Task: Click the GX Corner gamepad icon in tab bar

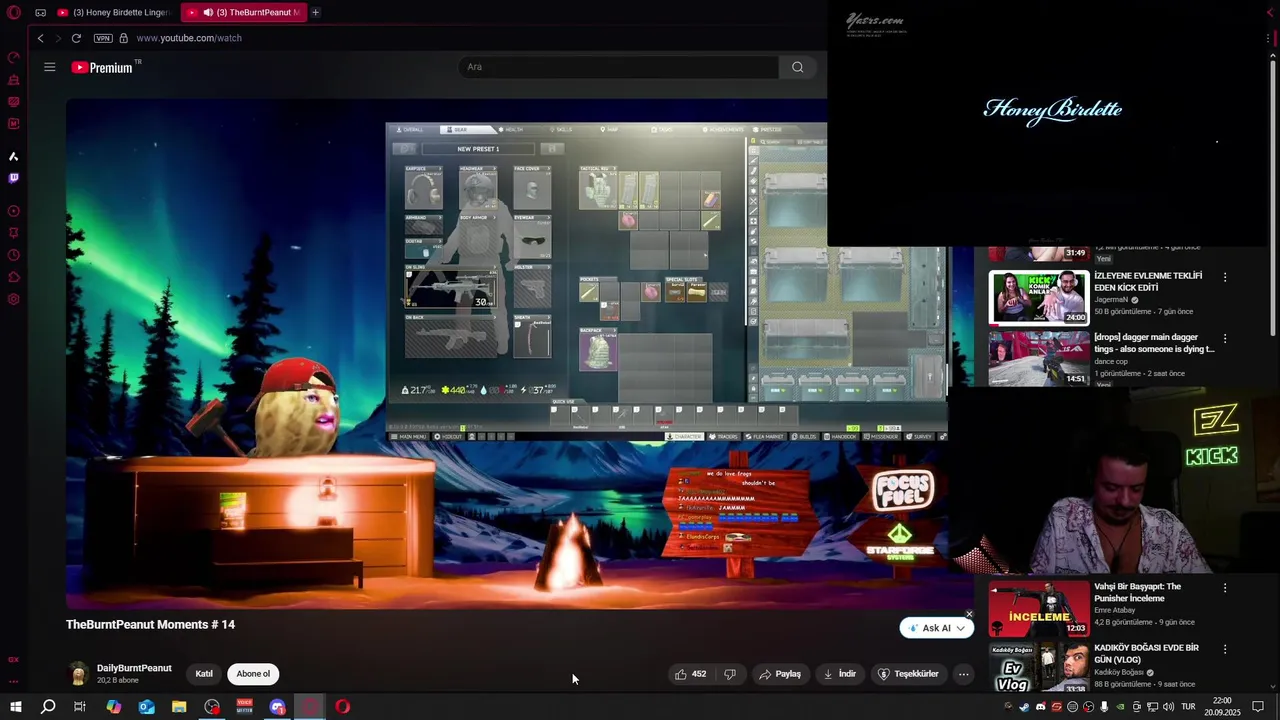Action: (40, 13)
